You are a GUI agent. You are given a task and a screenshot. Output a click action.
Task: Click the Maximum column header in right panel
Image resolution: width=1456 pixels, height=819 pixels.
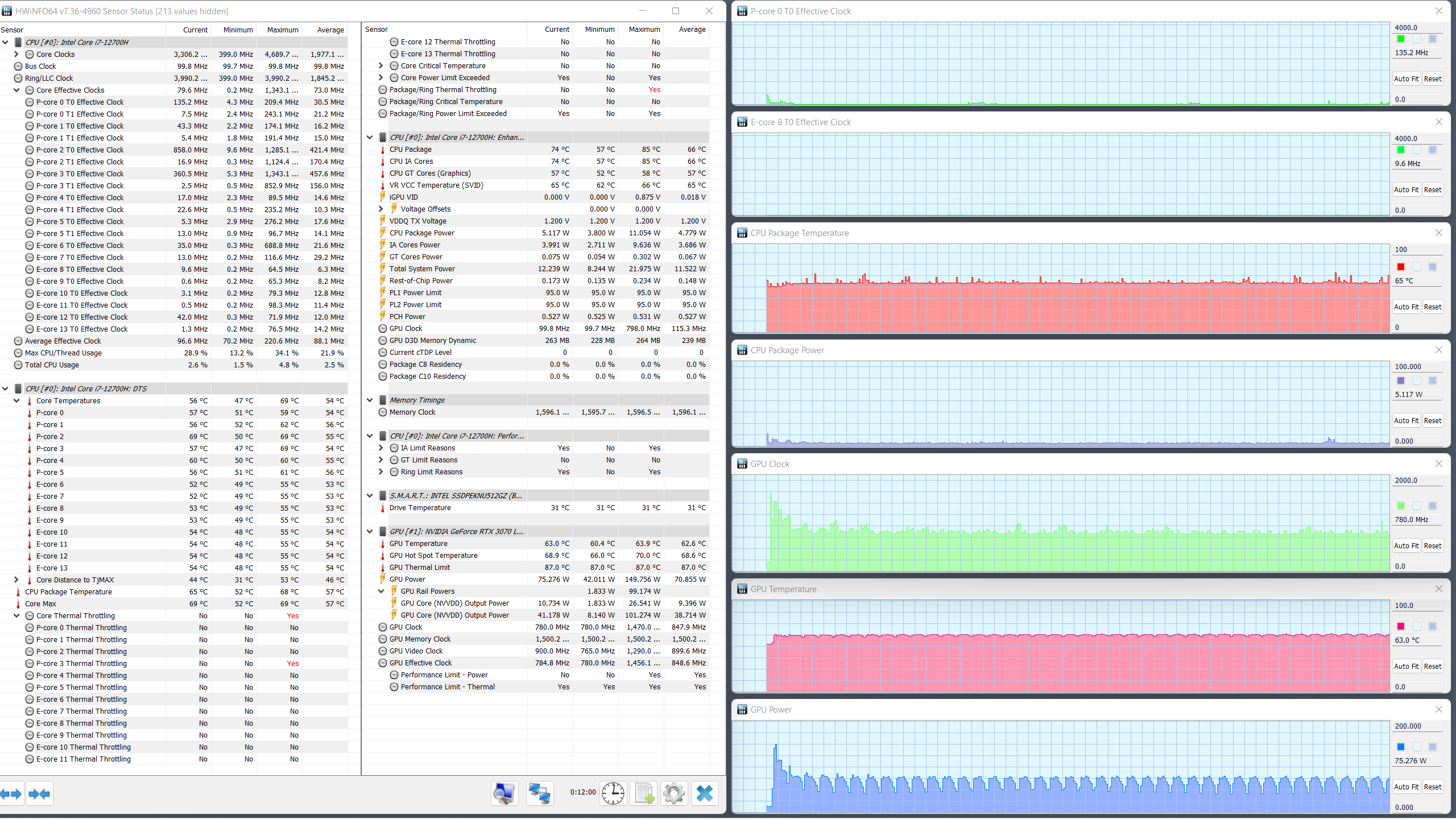tap(644, 29)
